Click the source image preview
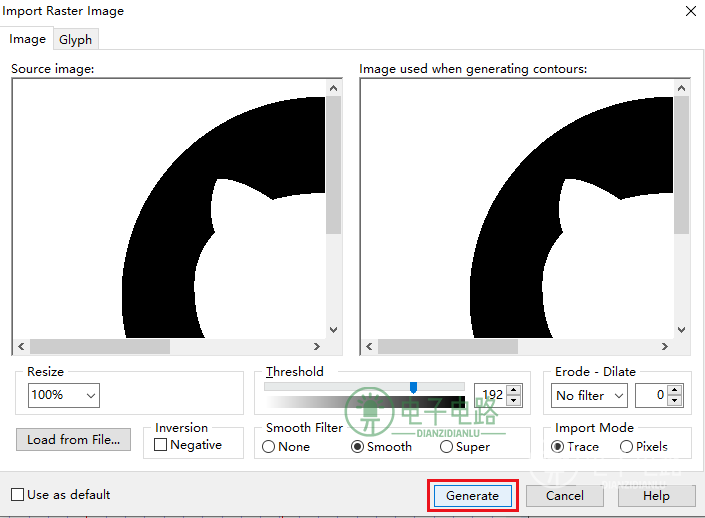This screenshot has height=518, width=705. pos(169,209)
